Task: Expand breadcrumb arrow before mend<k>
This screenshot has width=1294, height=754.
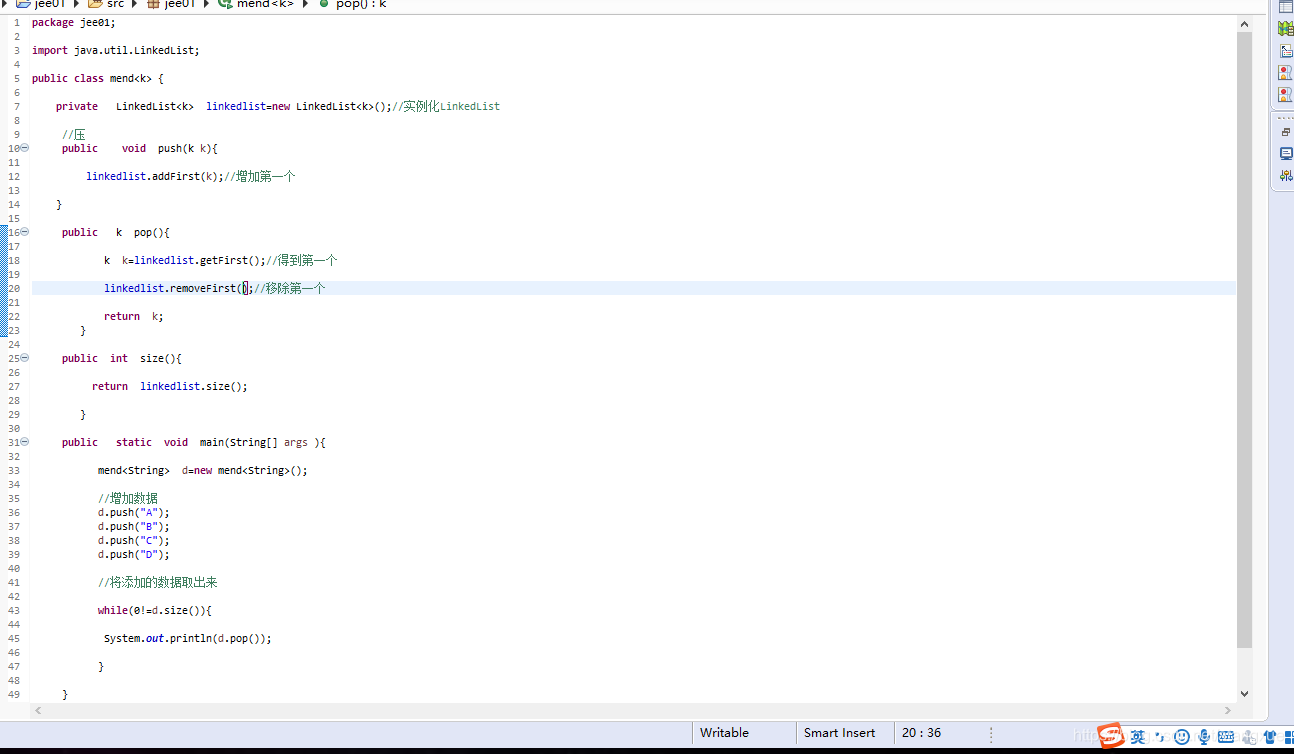Action: (207, 4)
